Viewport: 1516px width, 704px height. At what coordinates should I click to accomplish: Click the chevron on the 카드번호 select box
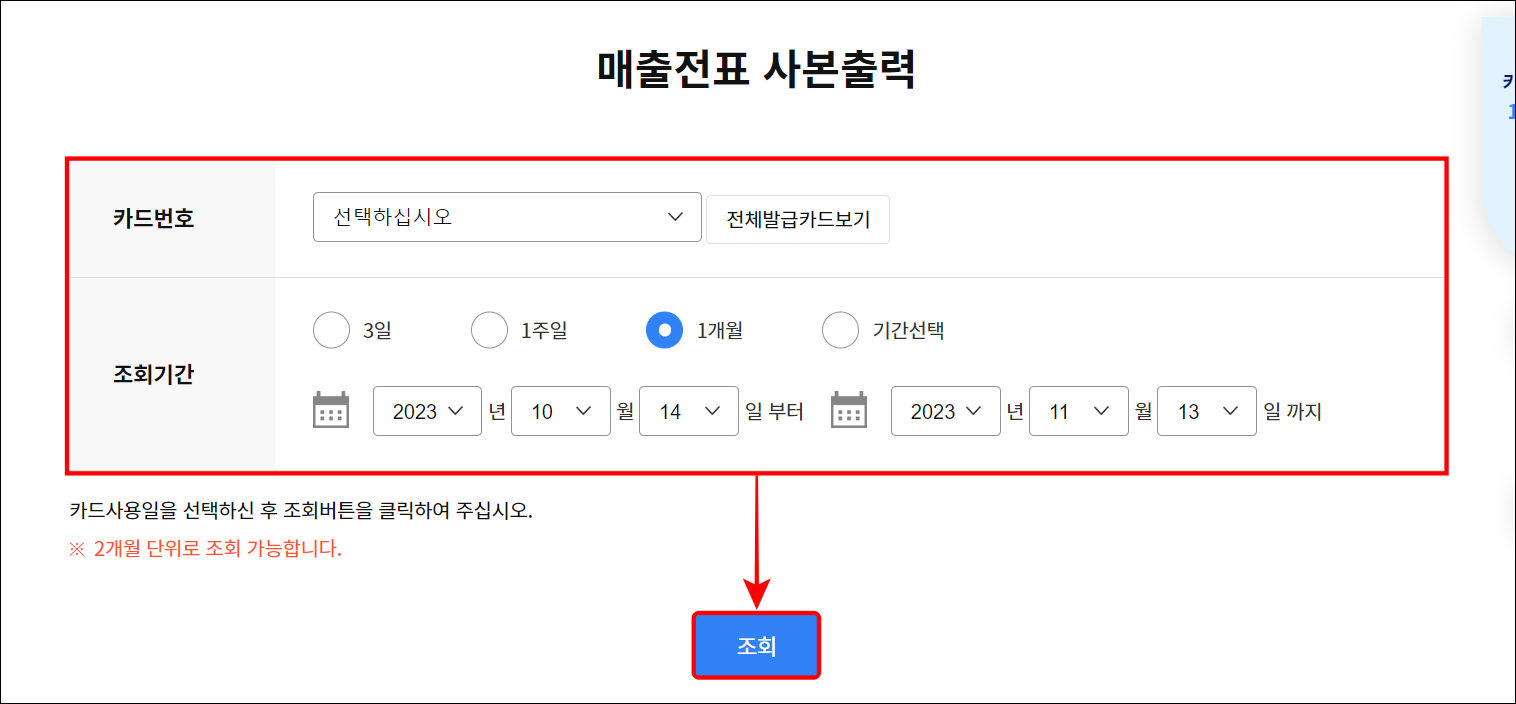[676, 216]
